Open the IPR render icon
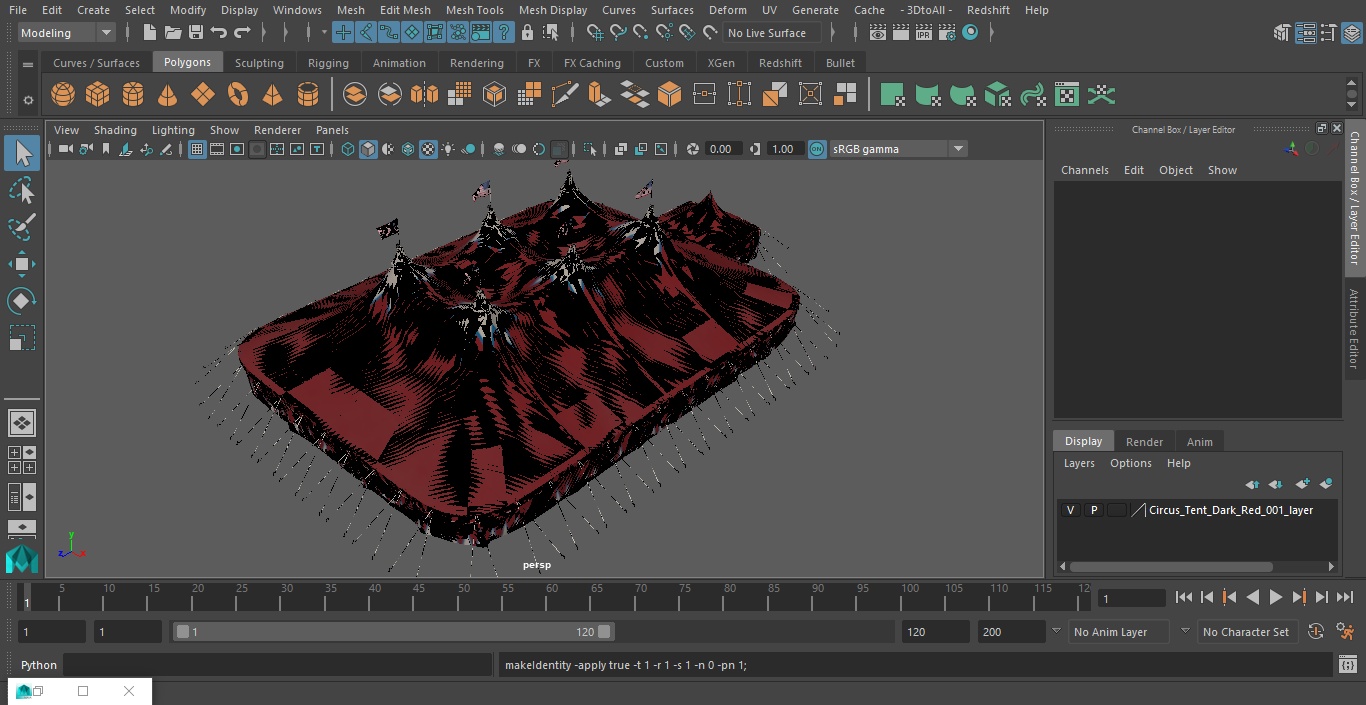The width and height of the screenshot is (1366, 705). click(x=923, y=33)
